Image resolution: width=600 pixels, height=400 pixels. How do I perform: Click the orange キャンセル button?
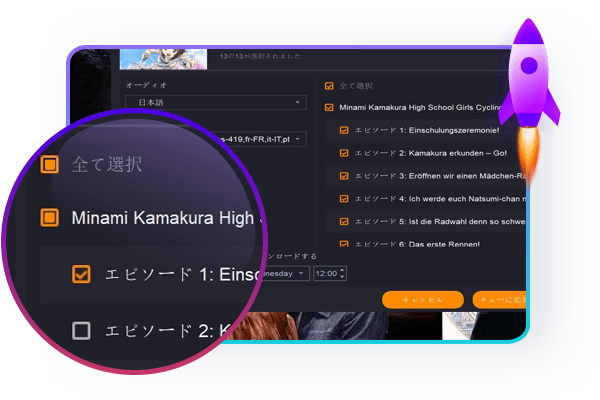tap(423, 299)
